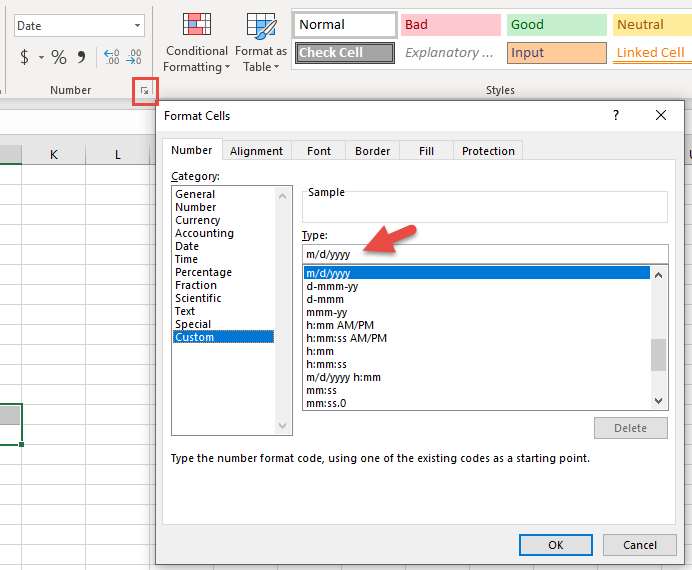Expand the Date number format dropdown
Screen dimensions: 692x570
click(137, 26)
